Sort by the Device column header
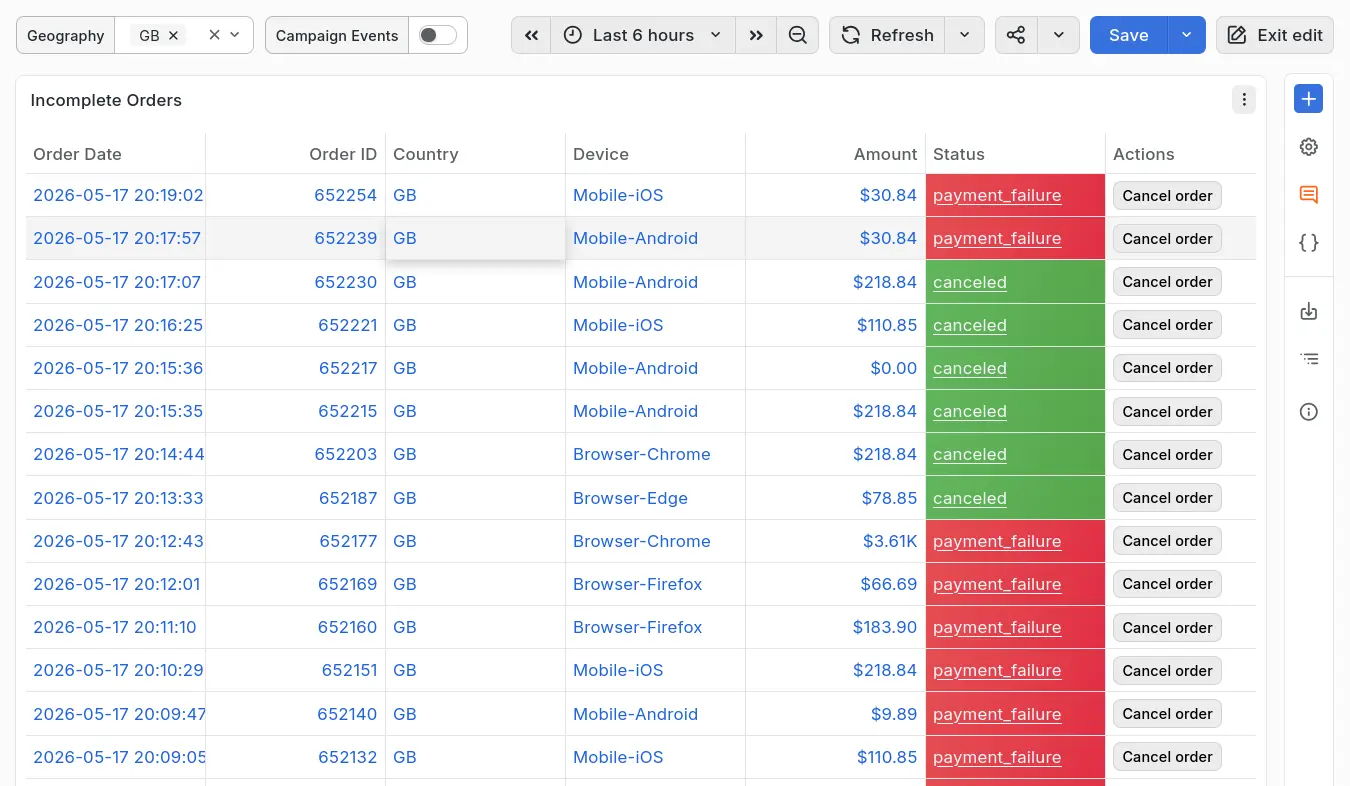 tap(601, 154)
